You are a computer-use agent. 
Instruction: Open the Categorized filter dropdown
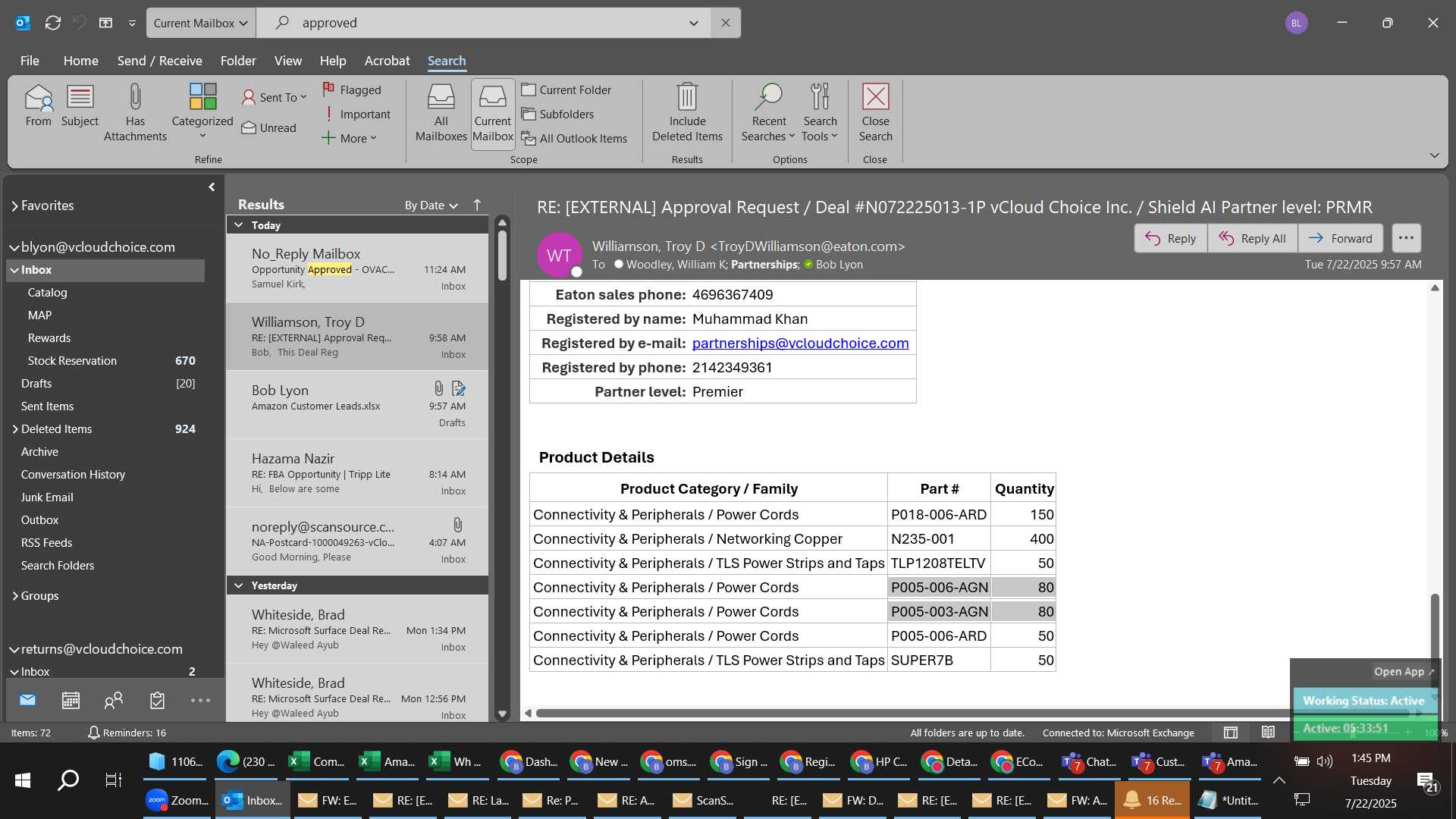[x=202, y=112]
